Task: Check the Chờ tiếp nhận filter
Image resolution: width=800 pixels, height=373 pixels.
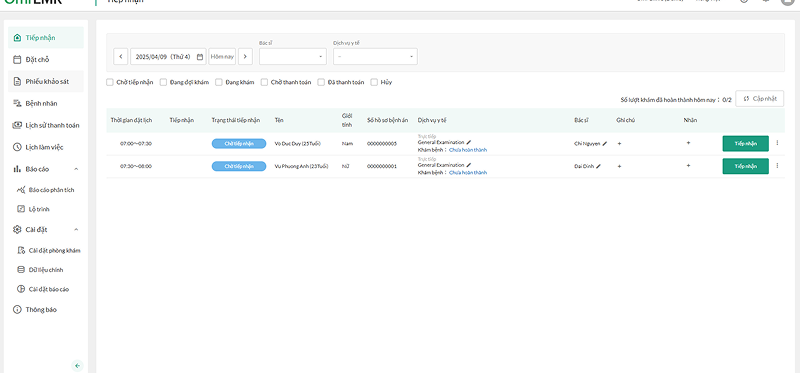Action: click(x=110, y=82)
